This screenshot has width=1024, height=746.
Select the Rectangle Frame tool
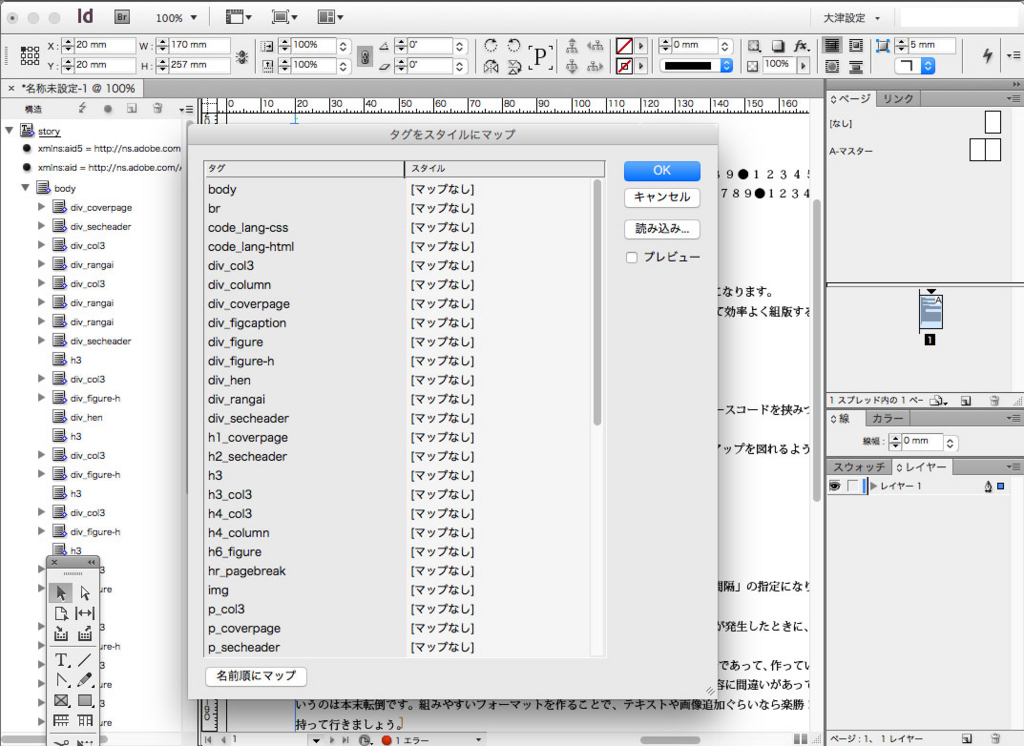61,700
